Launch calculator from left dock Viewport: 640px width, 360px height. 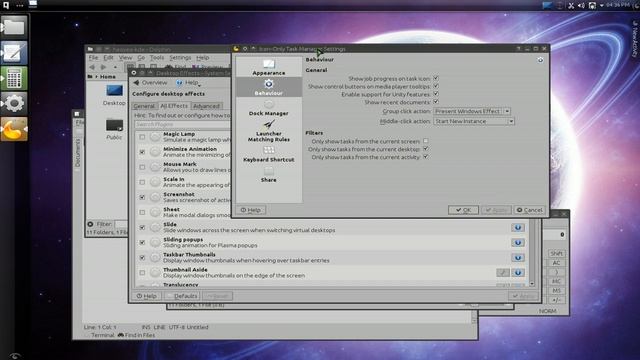coord(14,78)
